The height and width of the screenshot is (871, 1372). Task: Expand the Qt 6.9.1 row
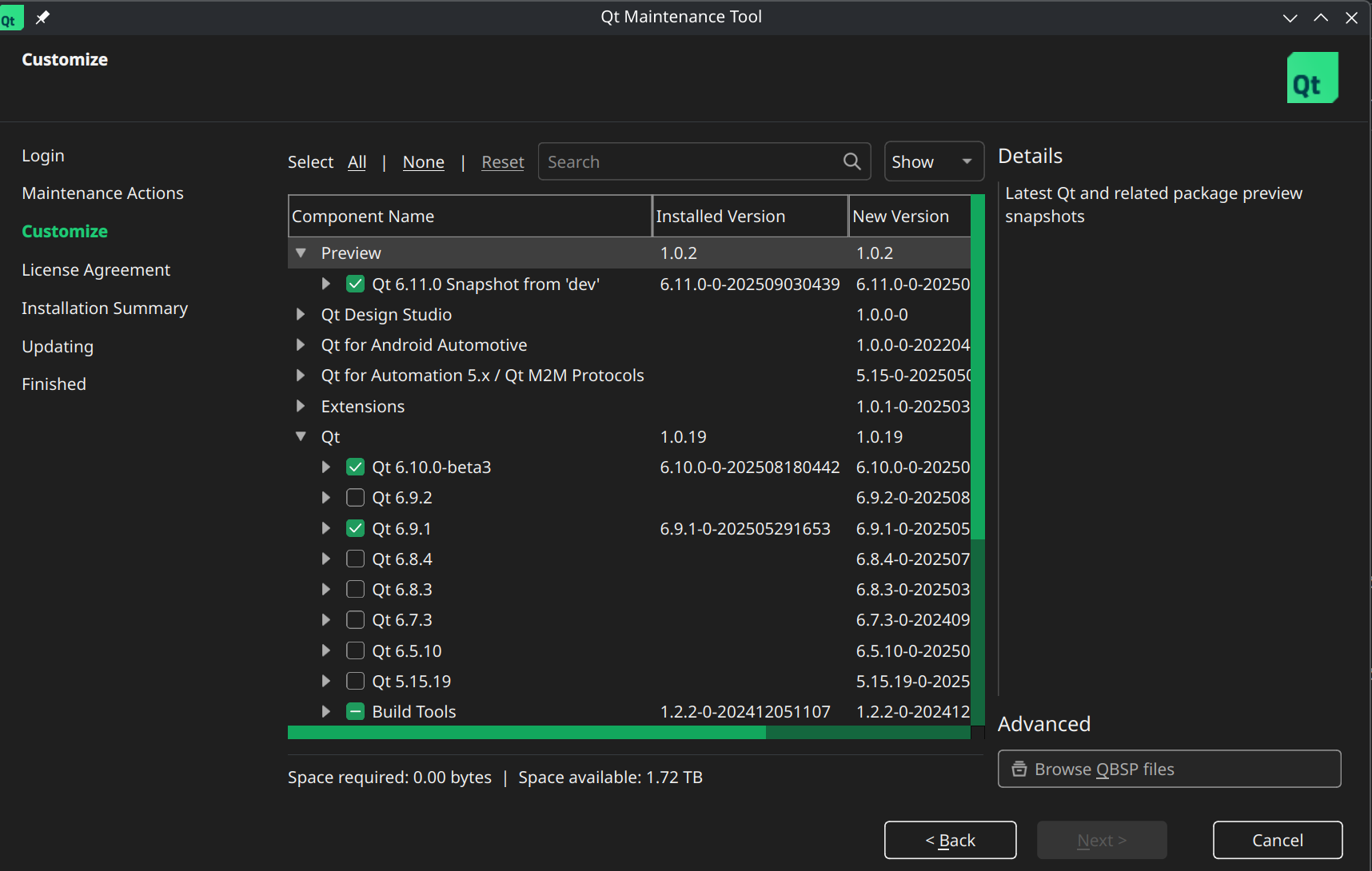(x=326, y=528)
